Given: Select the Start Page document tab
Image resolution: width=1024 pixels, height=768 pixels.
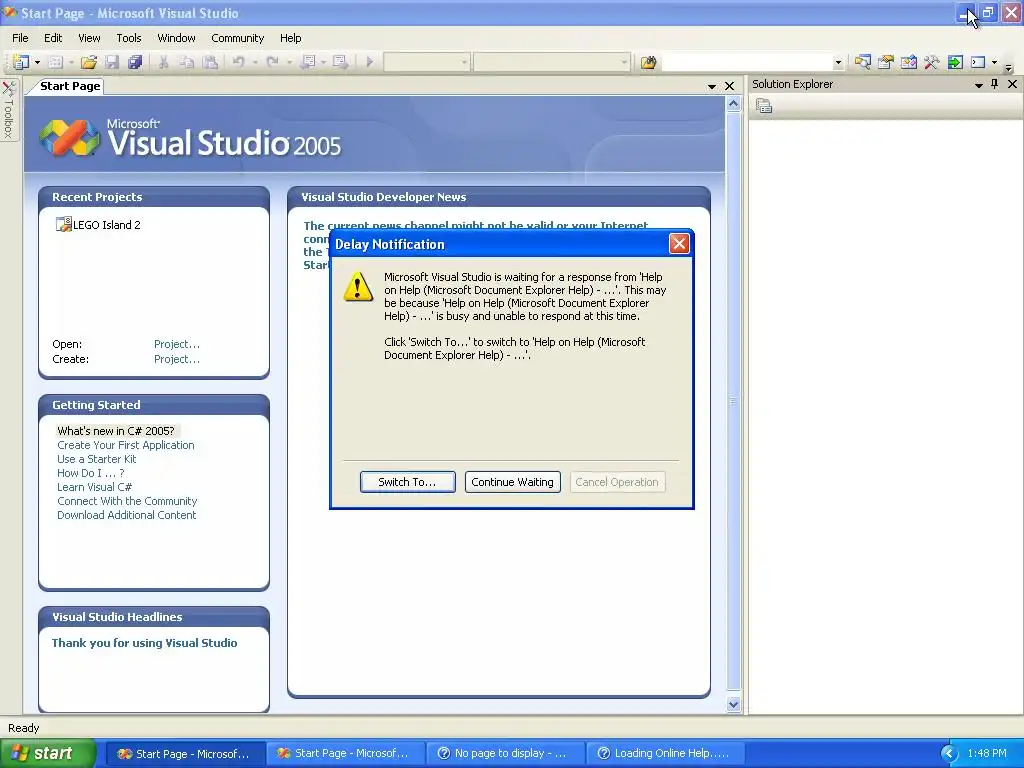Looking at the screenshot, I should [x=70, y=86].
